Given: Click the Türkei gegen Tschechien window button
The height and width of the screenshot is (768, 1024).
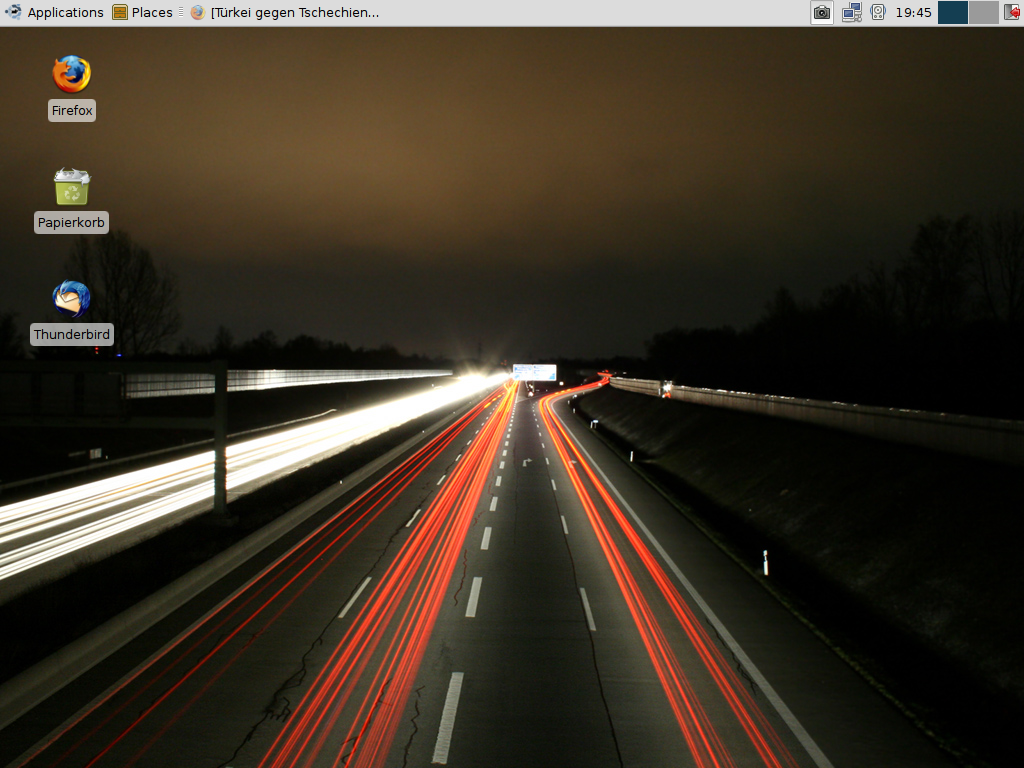Looking at the screenshot, I should click(294, 13).
